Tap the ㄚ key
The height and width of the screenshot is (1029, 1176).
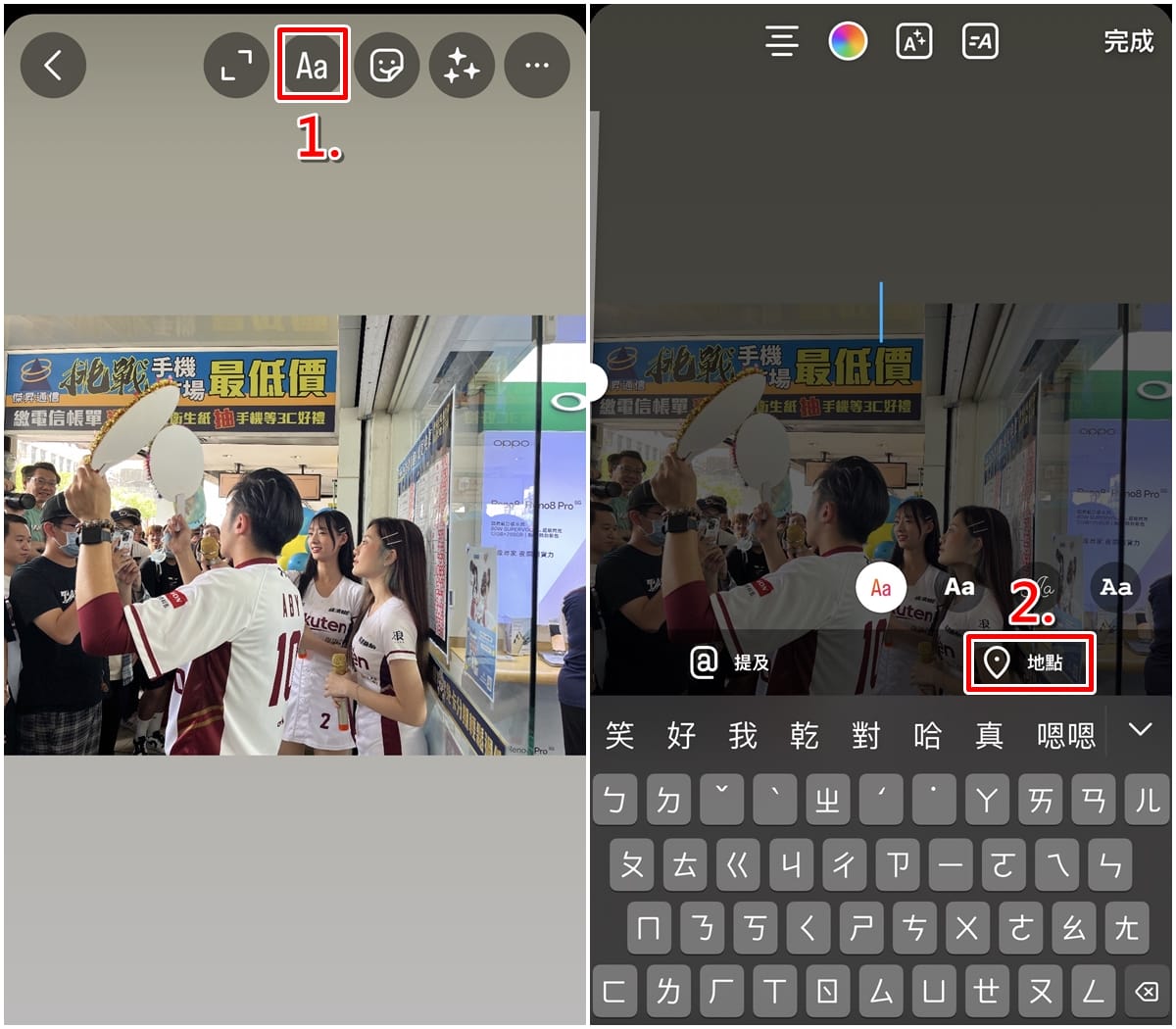click(988, 800)
